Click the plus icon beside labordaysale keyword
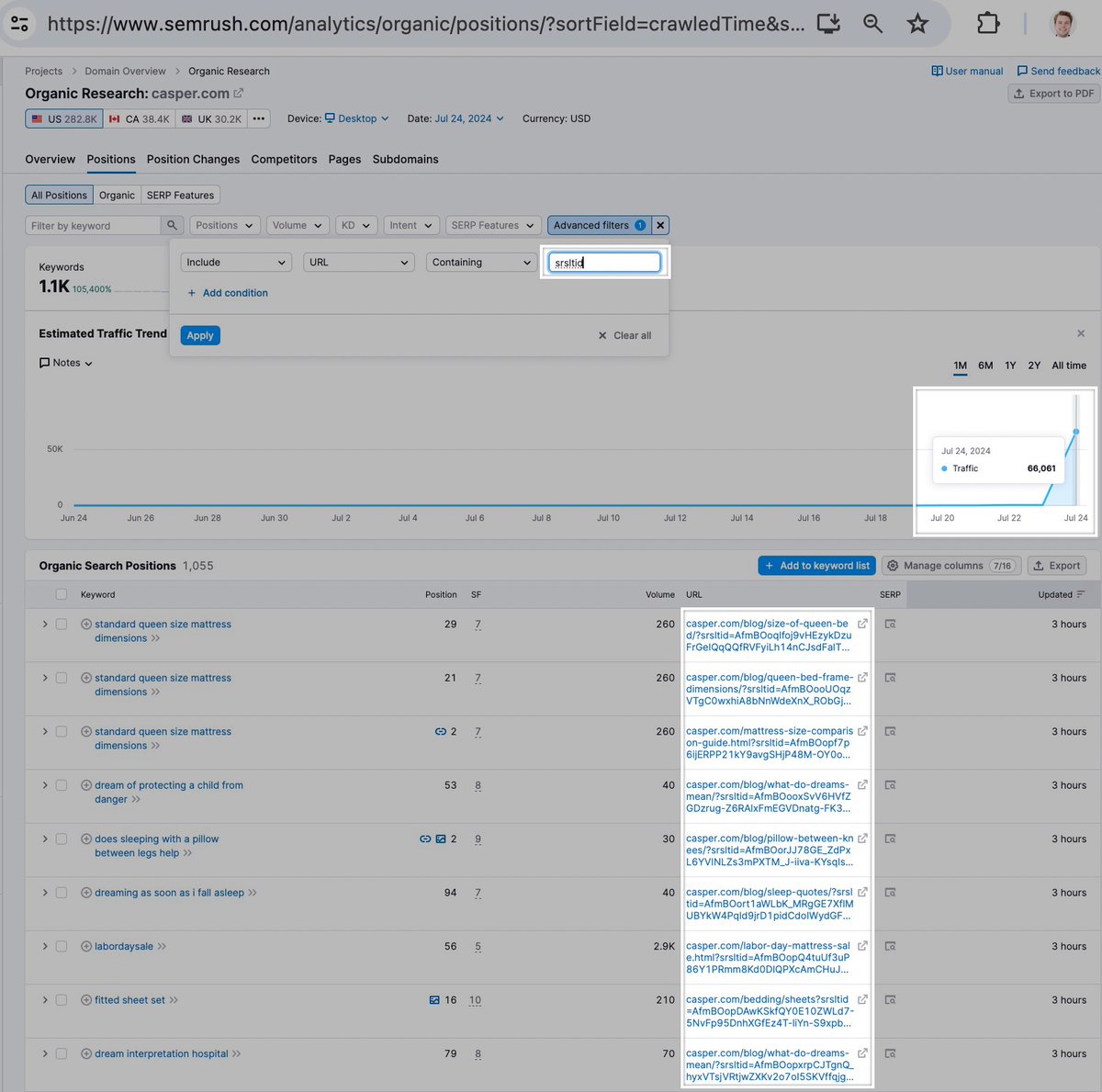 86,946
